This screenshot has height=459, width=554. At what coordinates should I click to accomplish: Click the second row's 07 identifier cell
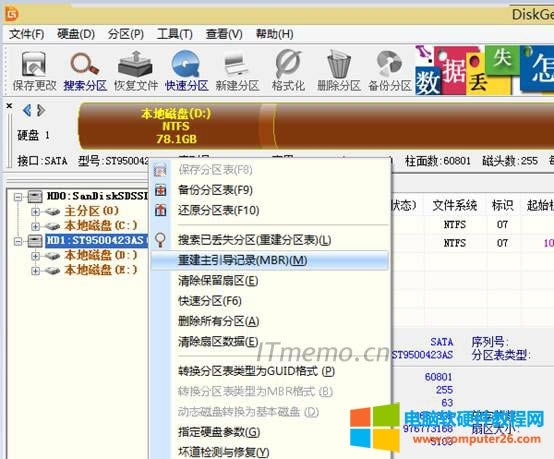tap(502, 243)
